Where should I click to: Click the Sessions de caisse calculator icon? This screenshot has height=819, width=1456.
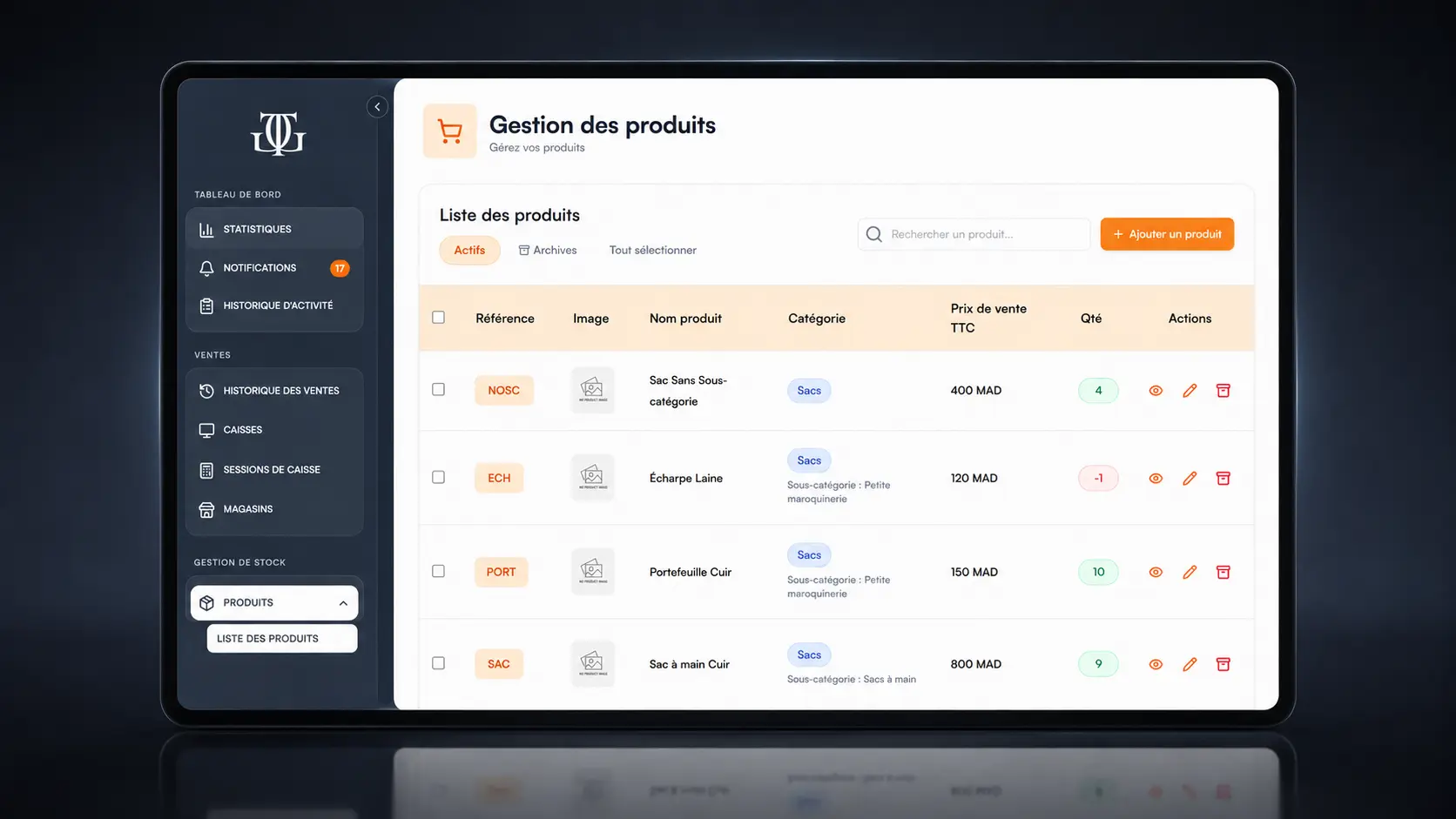[x=206, y=470]
